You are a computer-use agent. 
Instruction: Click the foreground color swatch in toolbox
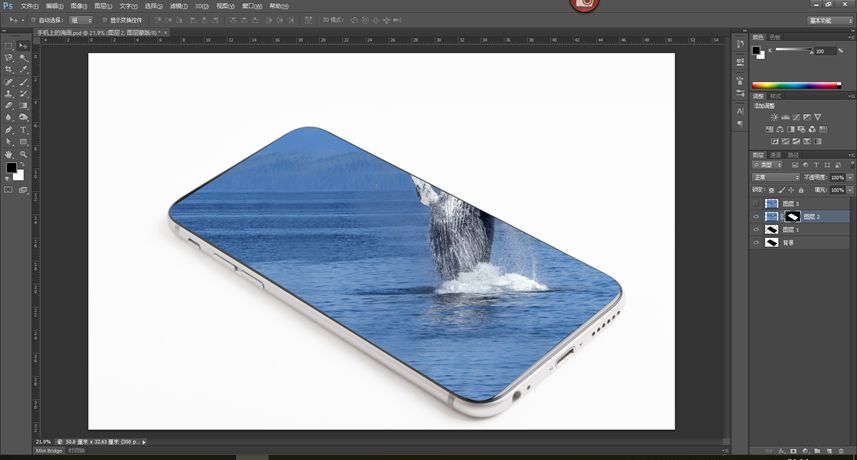11,168
